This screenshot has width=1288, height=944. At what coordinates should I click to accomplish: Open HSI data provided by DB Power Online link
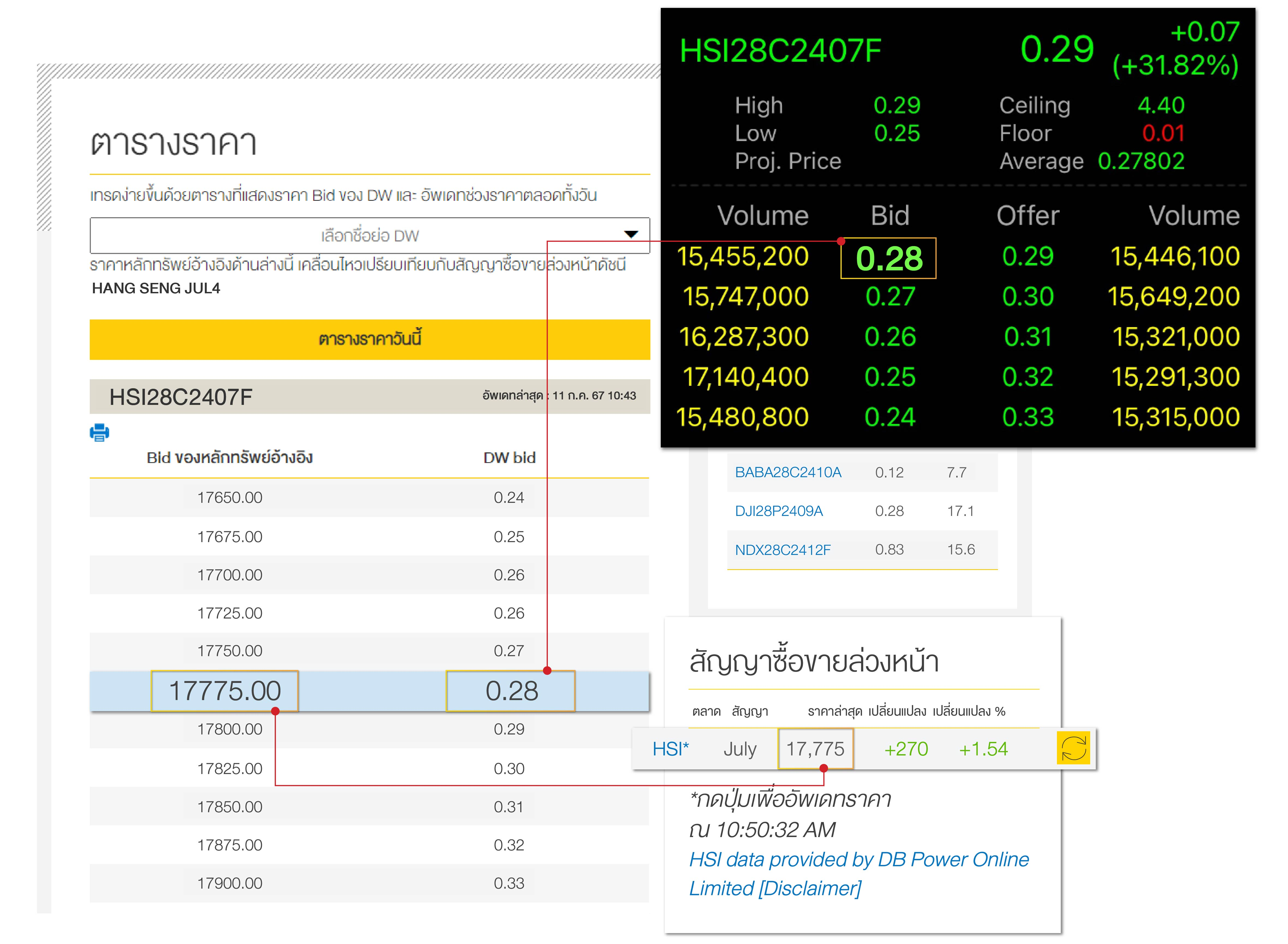coord(859,859)
